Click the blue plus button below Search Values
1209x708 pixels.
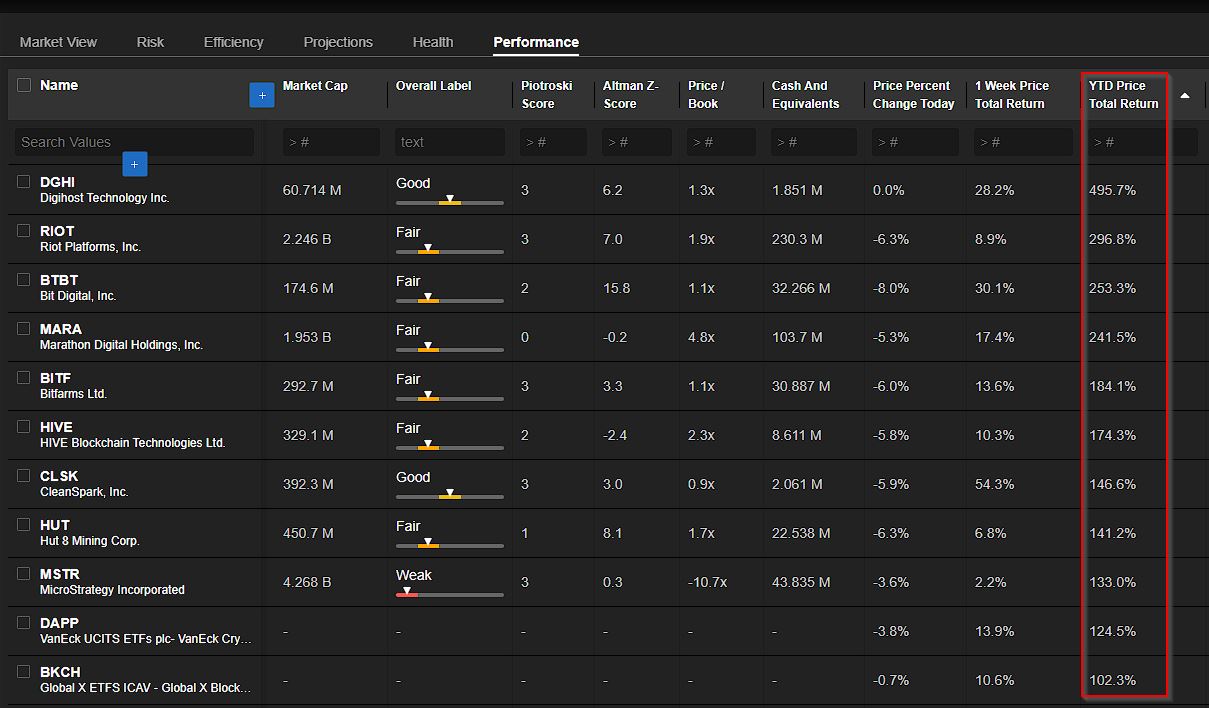click(x=134, y=164)
